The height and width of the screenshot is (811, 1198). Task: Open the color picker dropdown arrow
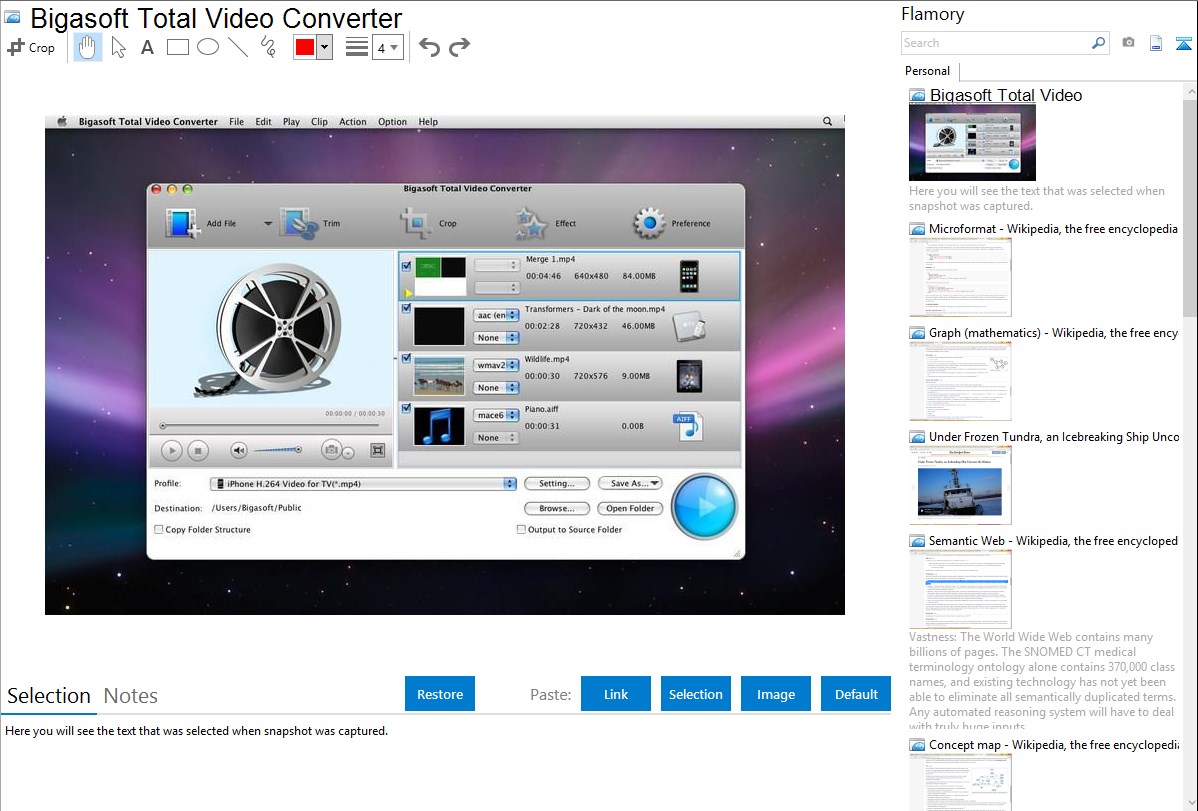(x=324, y=47)
